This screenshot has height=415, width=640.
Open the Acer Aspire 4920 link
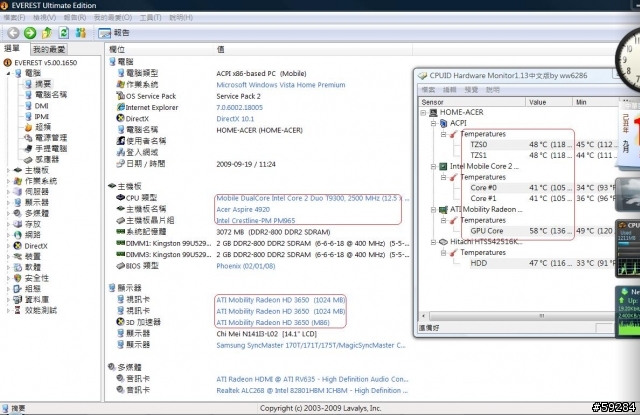click(243, 209)
